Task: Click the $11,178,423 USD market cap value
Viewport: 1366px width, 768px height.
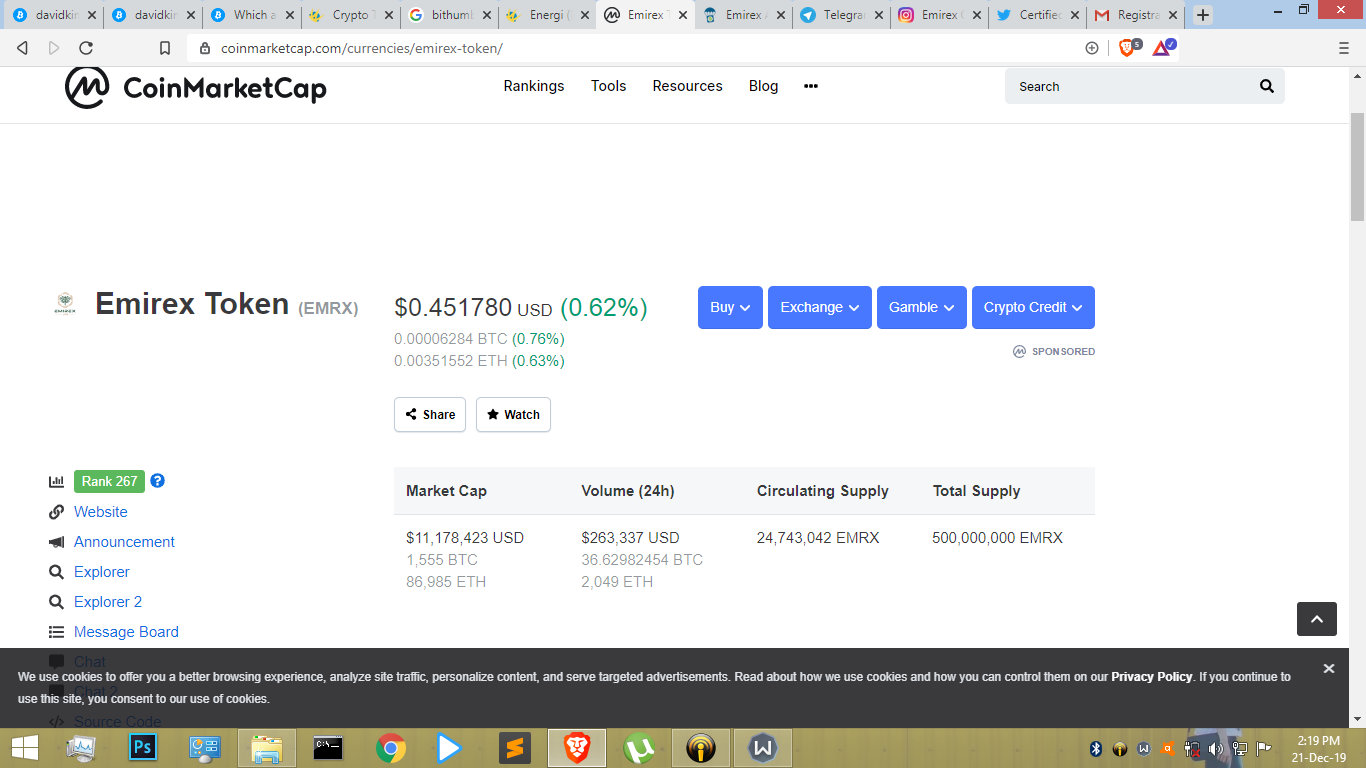Action: (x=465, y=538)
